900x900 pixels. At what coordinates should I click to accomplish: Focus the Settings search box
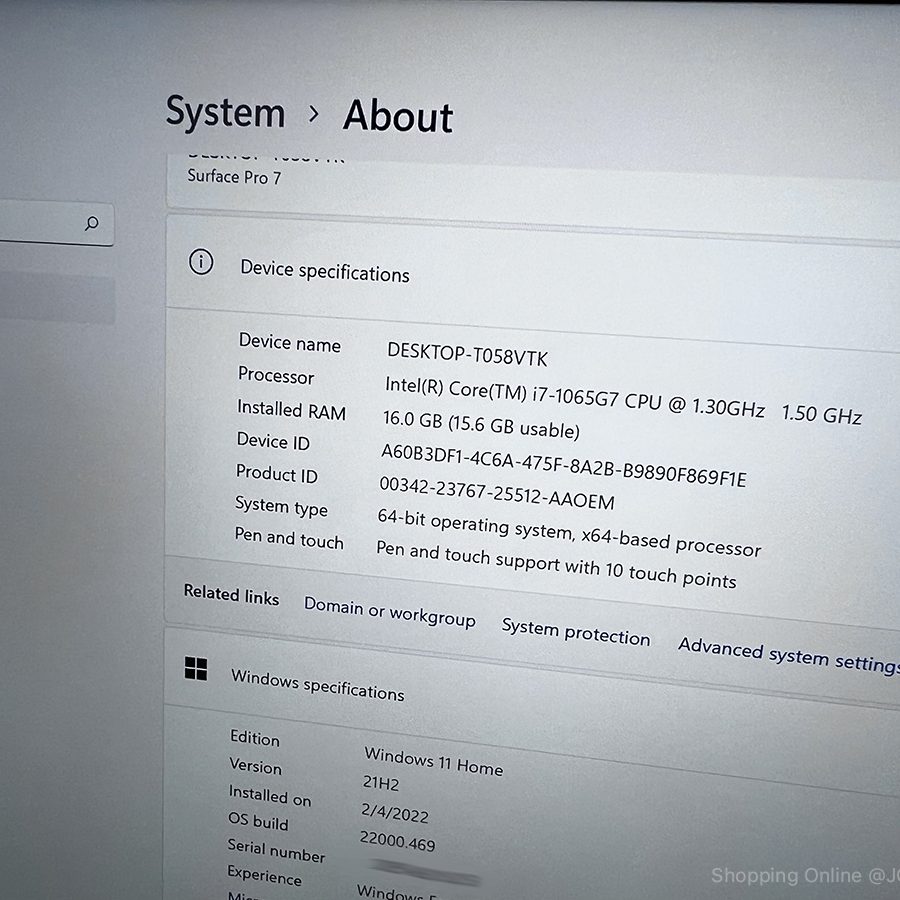[x=56, y=224]
